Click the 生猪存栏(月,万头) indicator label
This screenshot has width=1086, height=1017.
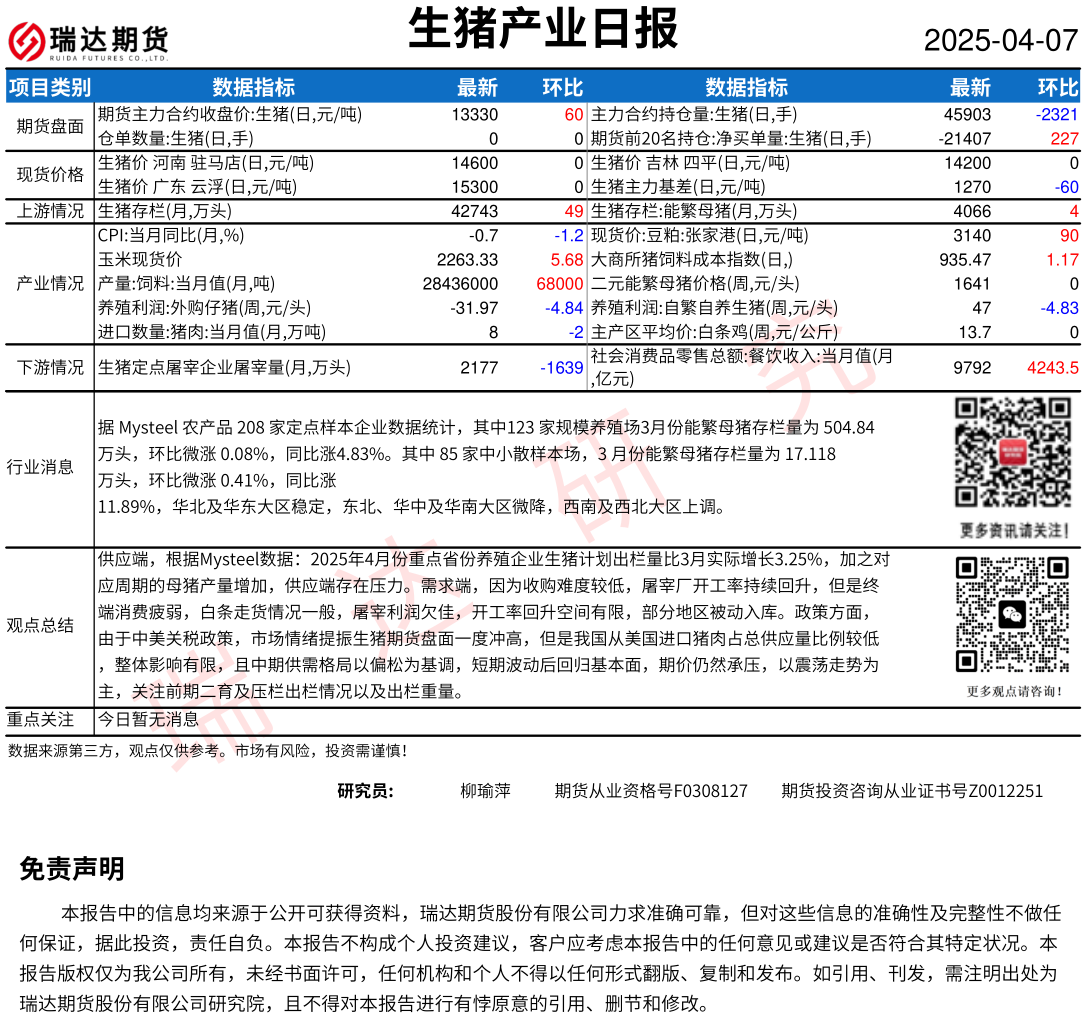coord(165,211)
